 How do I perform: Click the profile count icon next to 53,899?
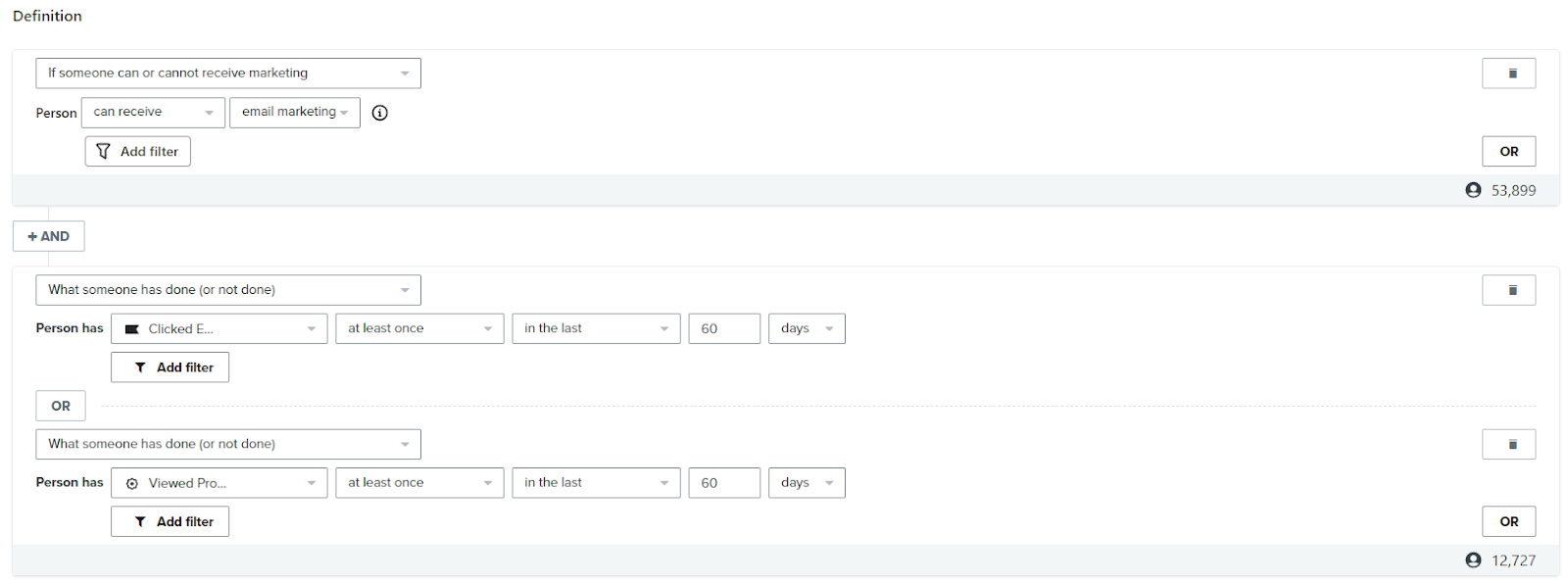click(1473, 190)
